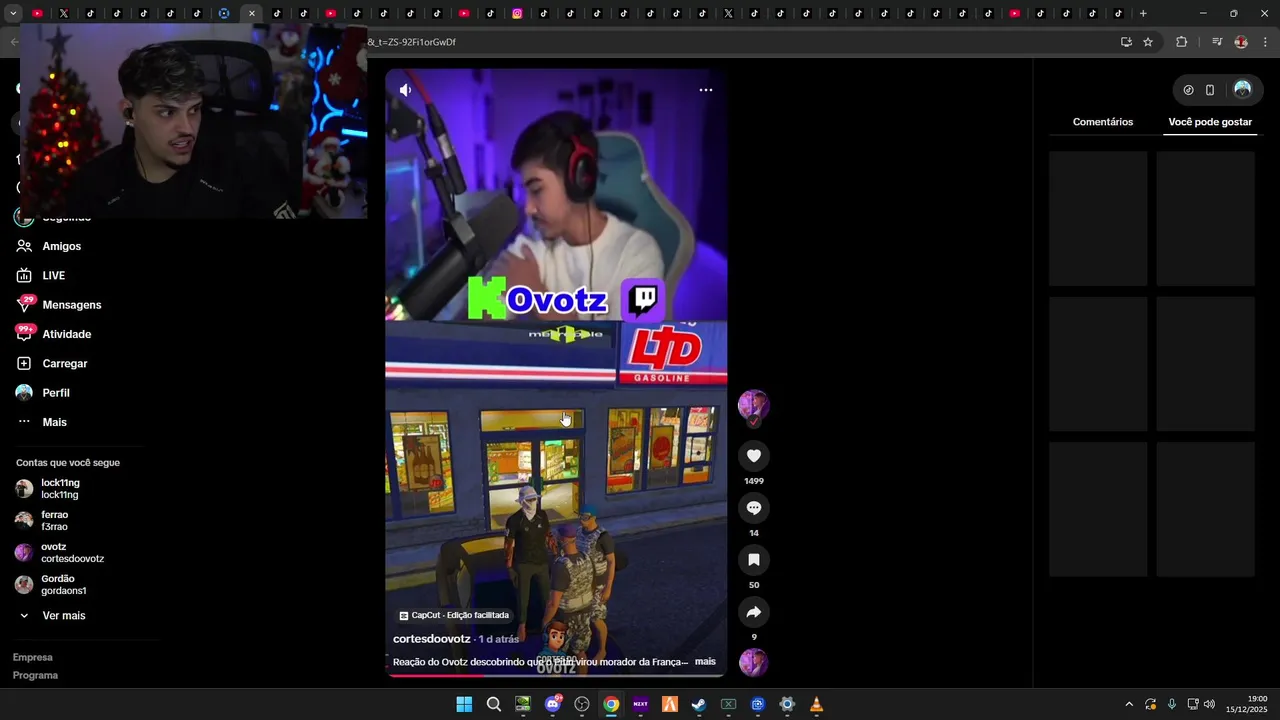Open NZXT CAM from the taskbar
Screen dimensions: 1280x720
(641, 704)
